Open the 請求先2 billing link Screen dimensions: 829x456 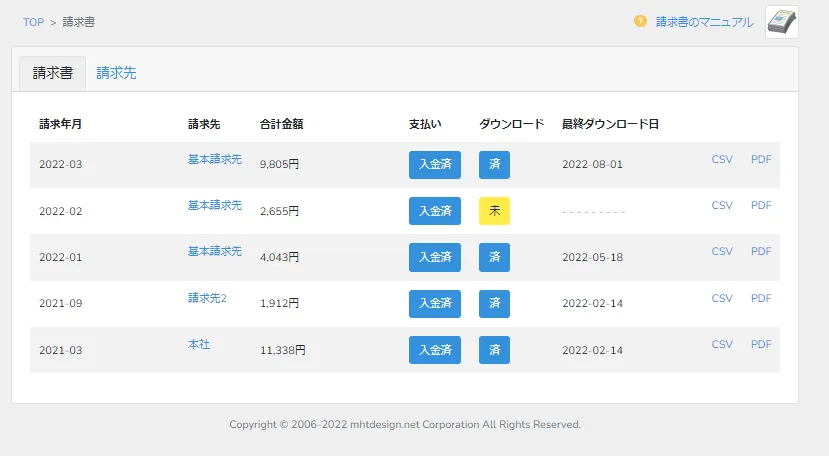(207, 298)
